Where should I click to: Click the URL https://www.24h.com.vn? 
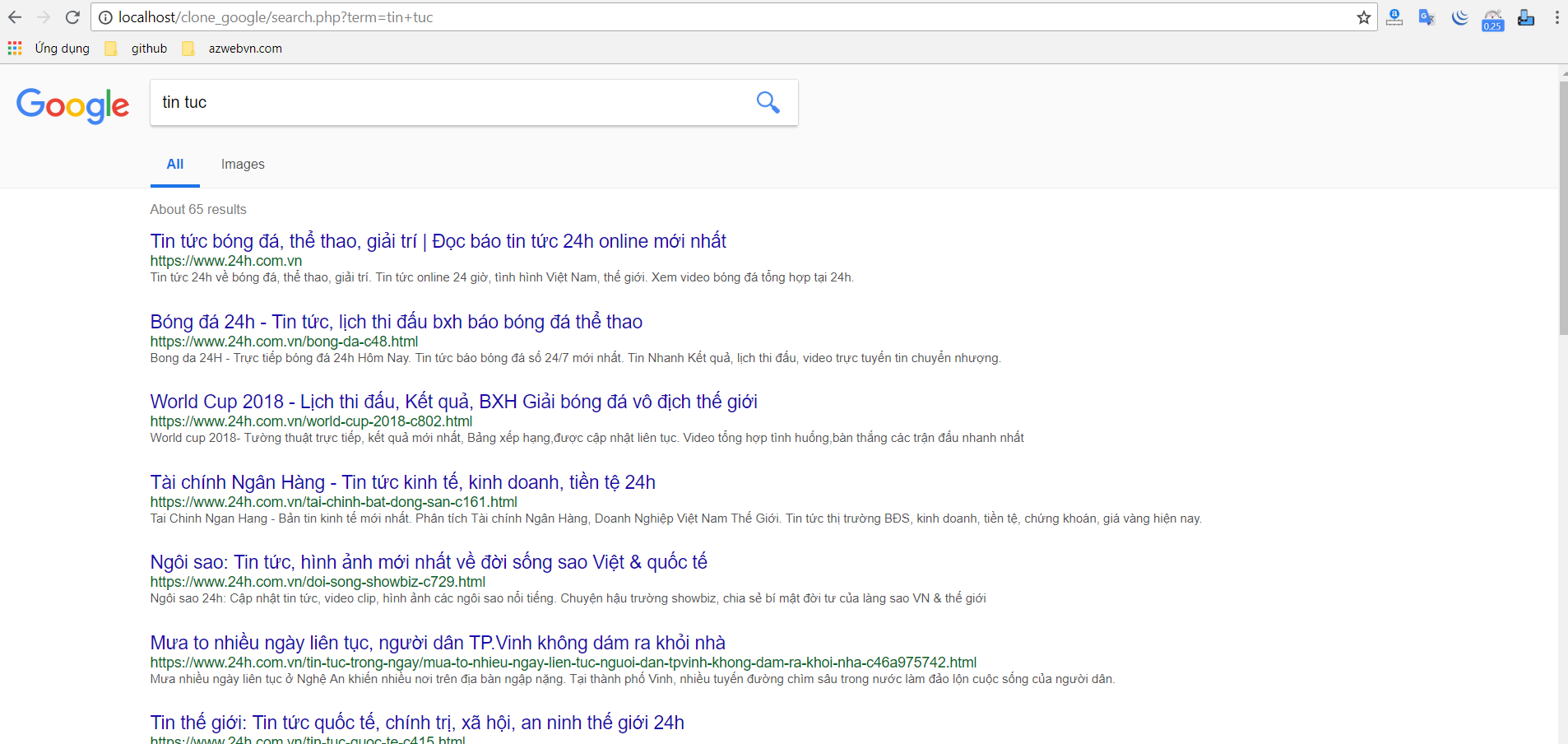click(x=225, y=261)
